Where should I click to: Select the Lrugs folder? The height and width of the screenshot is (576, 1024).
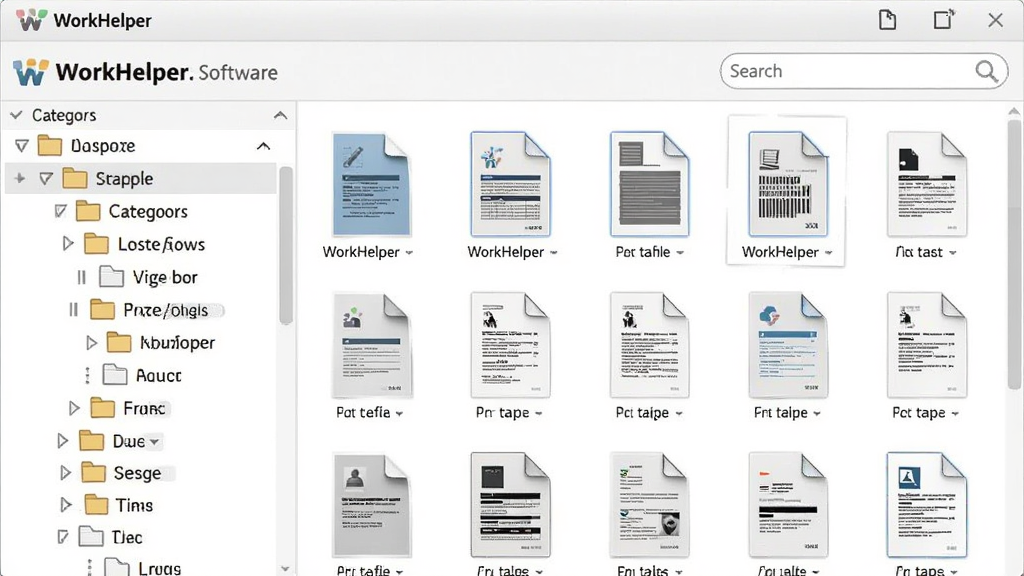click(x=143, y=566)
